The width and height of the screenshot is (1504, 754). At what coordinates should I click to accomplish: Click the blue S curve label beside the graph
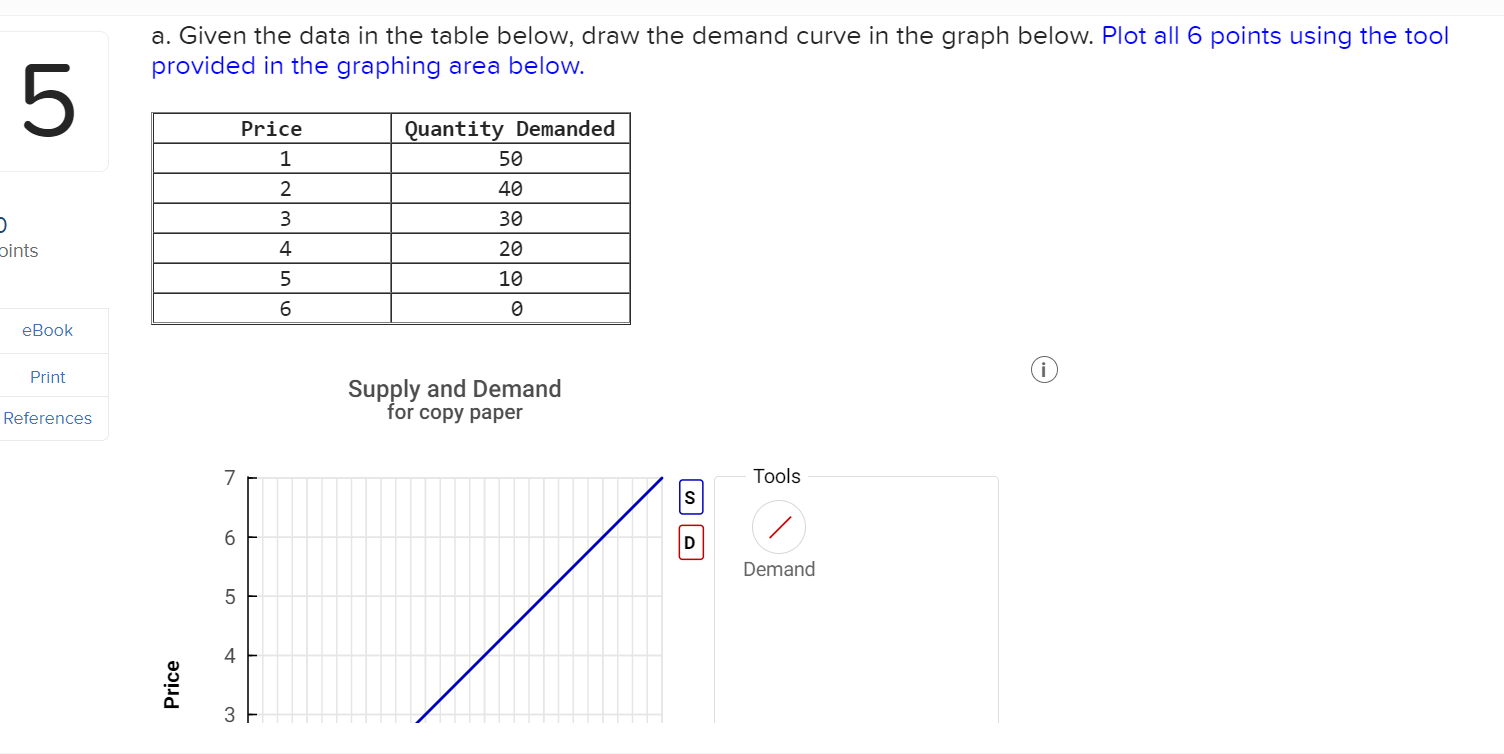click(690, 496)
